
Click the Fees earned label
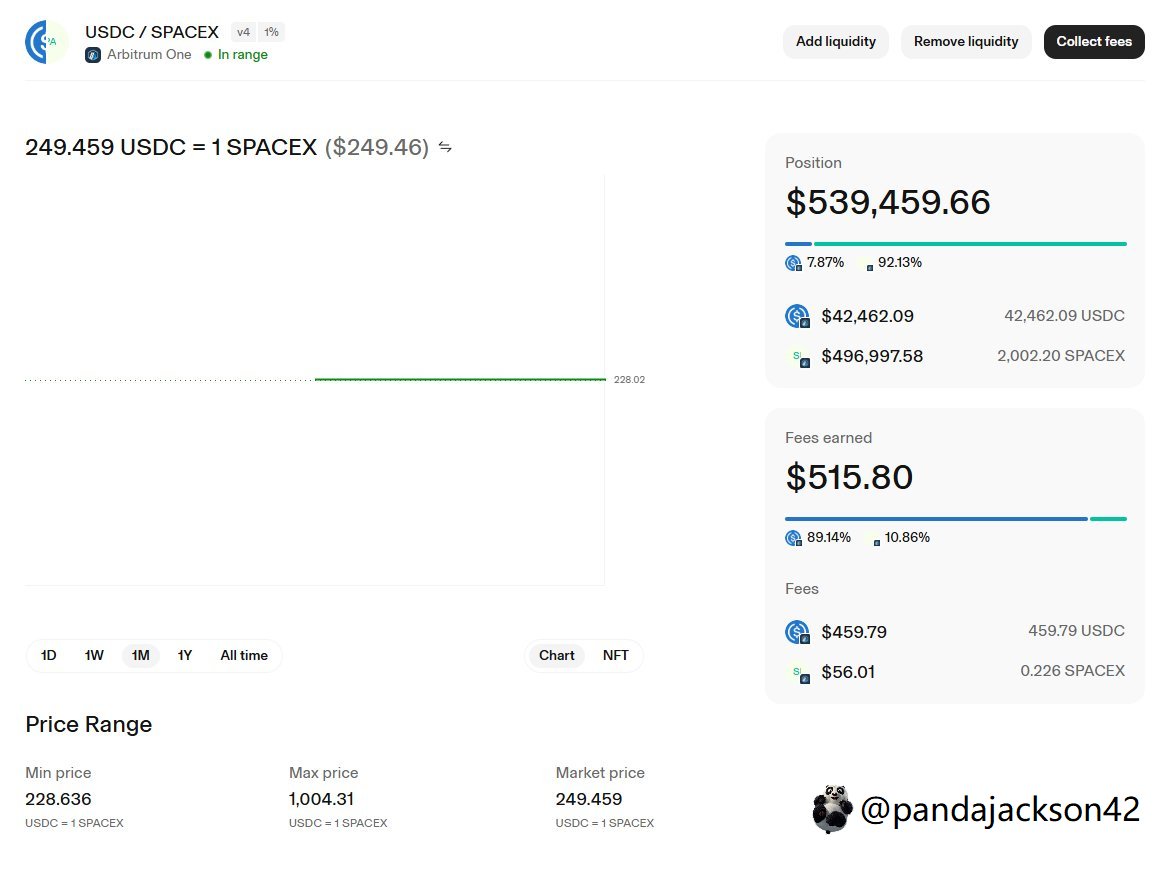[829, 438]
